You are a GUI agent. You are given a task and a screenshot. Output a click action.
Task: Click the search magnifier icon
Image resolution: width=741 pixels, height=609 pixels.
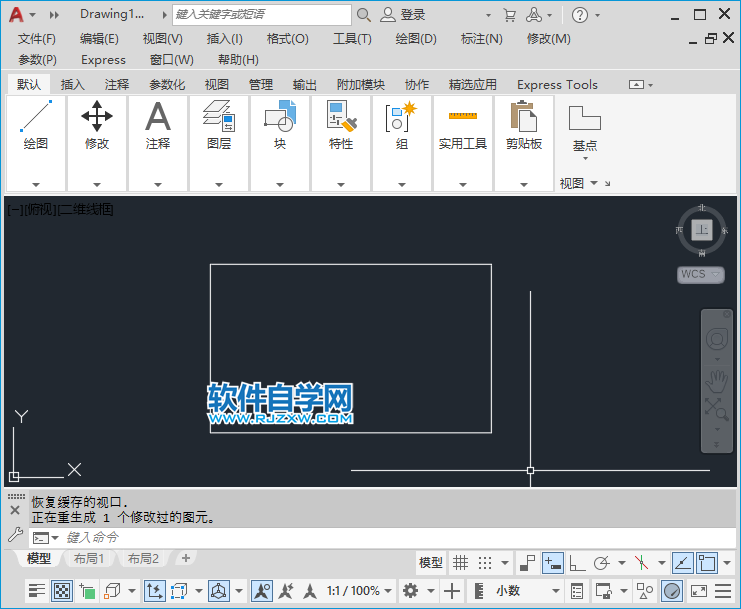click(x=363, y=15)
